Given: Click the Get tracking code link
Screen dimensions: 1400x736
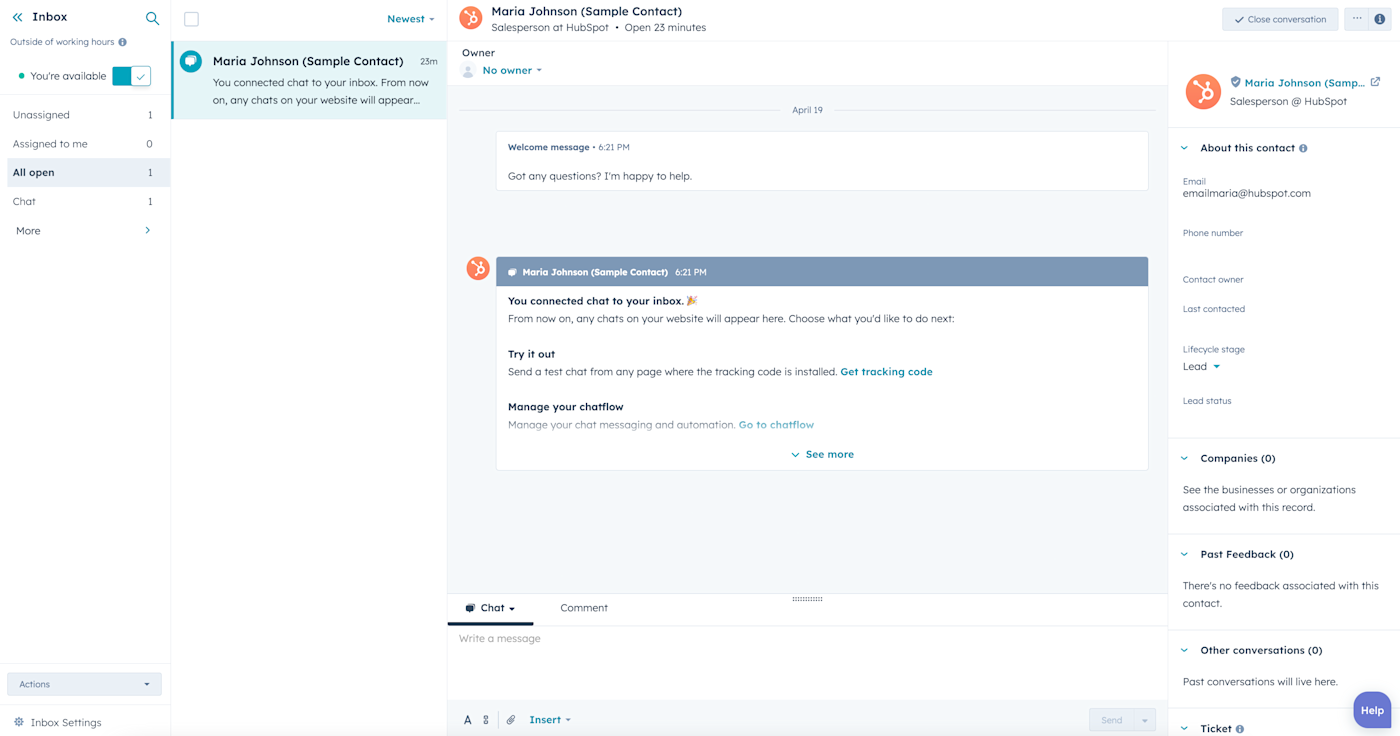Looking at the screenshot, I should point(886,372).
